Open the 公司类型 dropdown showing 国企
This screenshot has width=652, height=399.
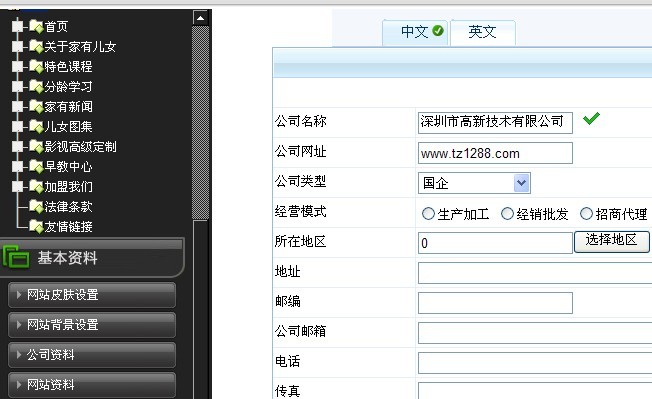pyautogui.click(x=474, y=183)
